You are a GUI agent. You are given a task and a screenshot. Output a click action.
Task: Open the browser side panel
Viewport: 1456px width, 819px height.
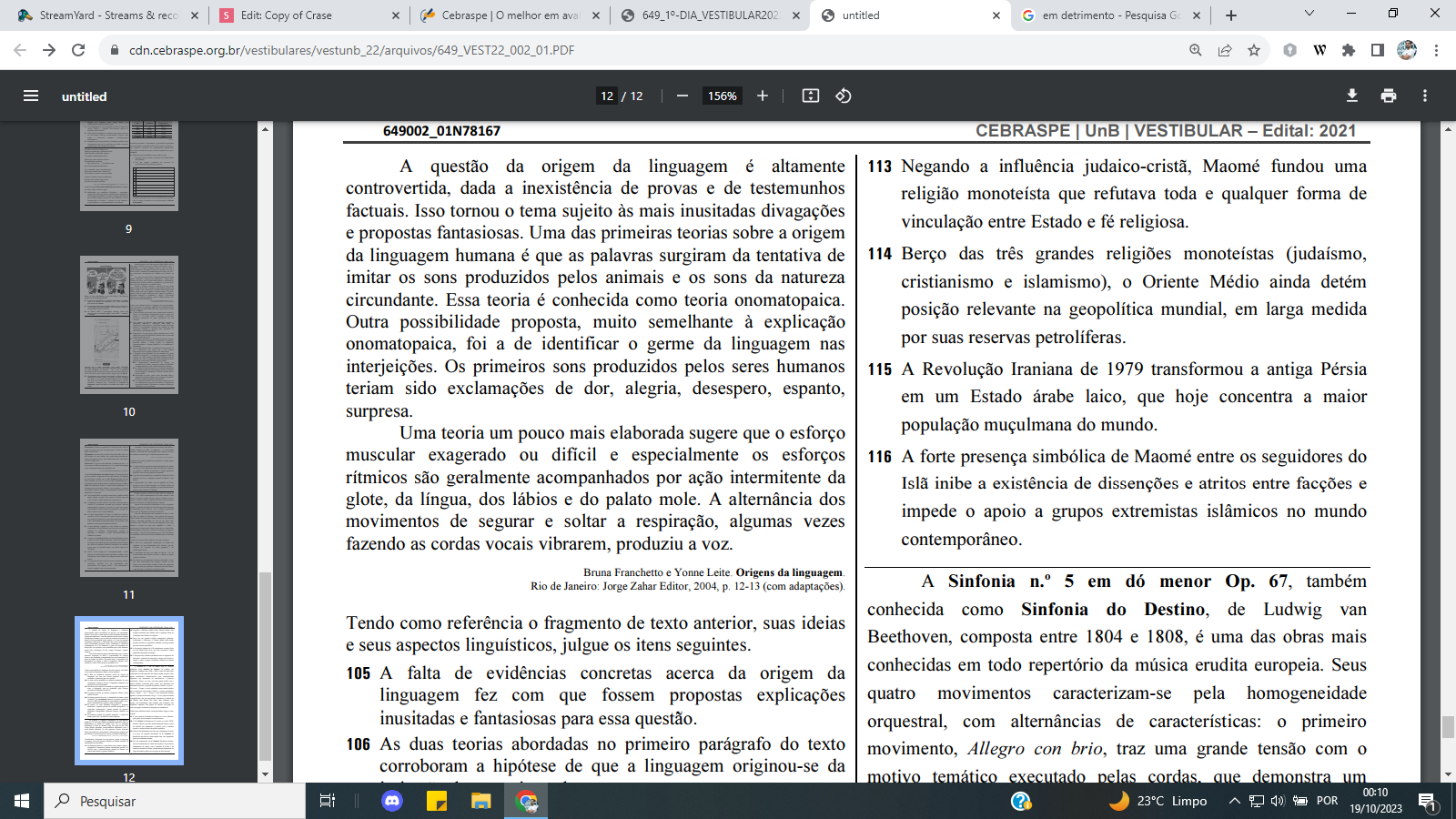click(1378, 50)
